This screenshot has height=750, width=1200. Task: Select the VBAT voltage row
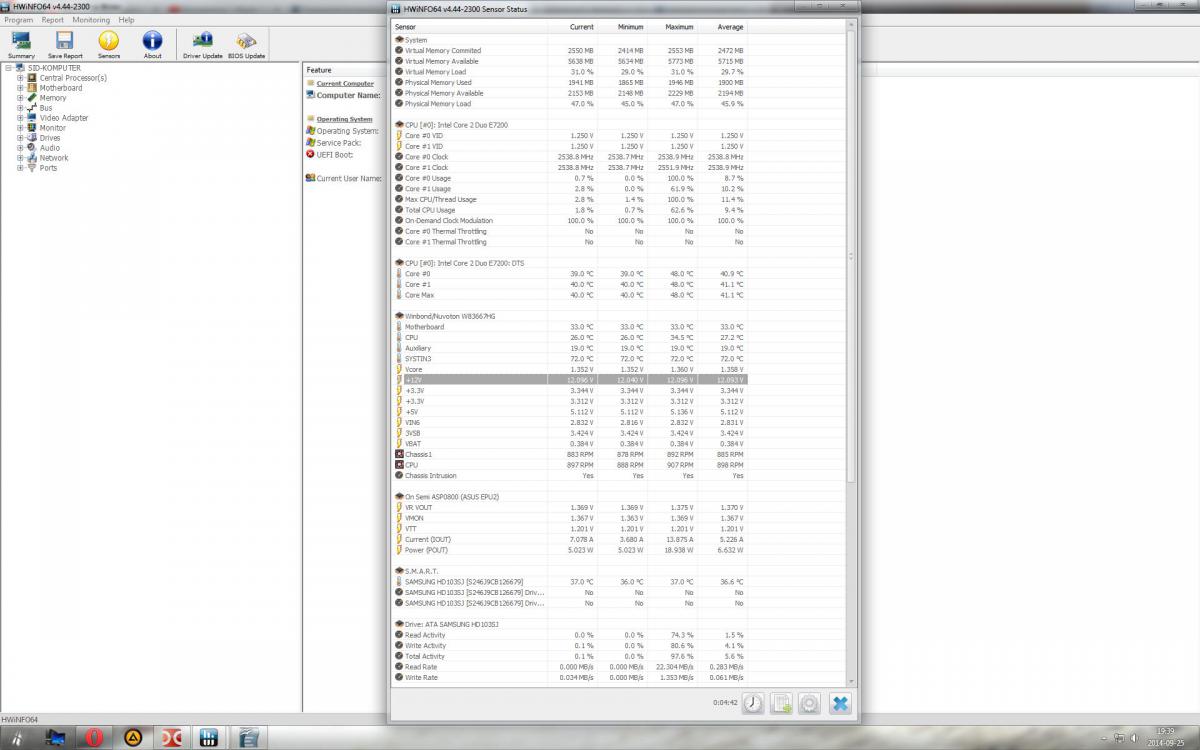click(x=569, y=444)
